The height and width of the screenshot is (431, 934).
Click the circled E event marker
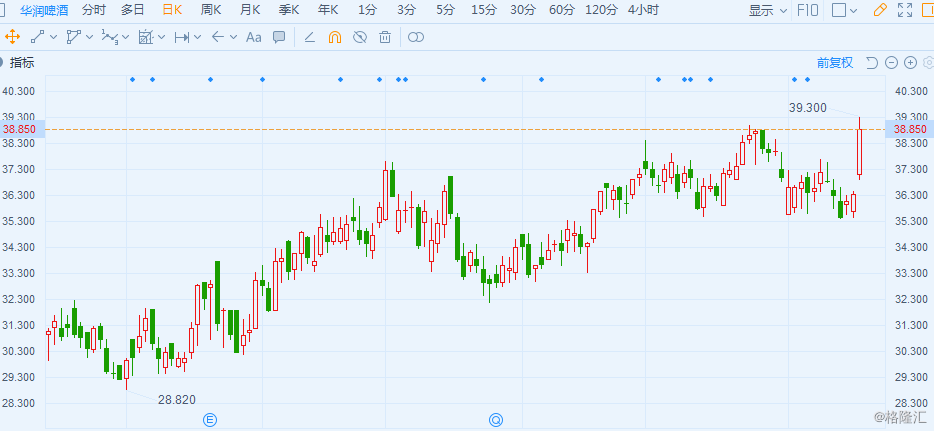pos(210,420)
